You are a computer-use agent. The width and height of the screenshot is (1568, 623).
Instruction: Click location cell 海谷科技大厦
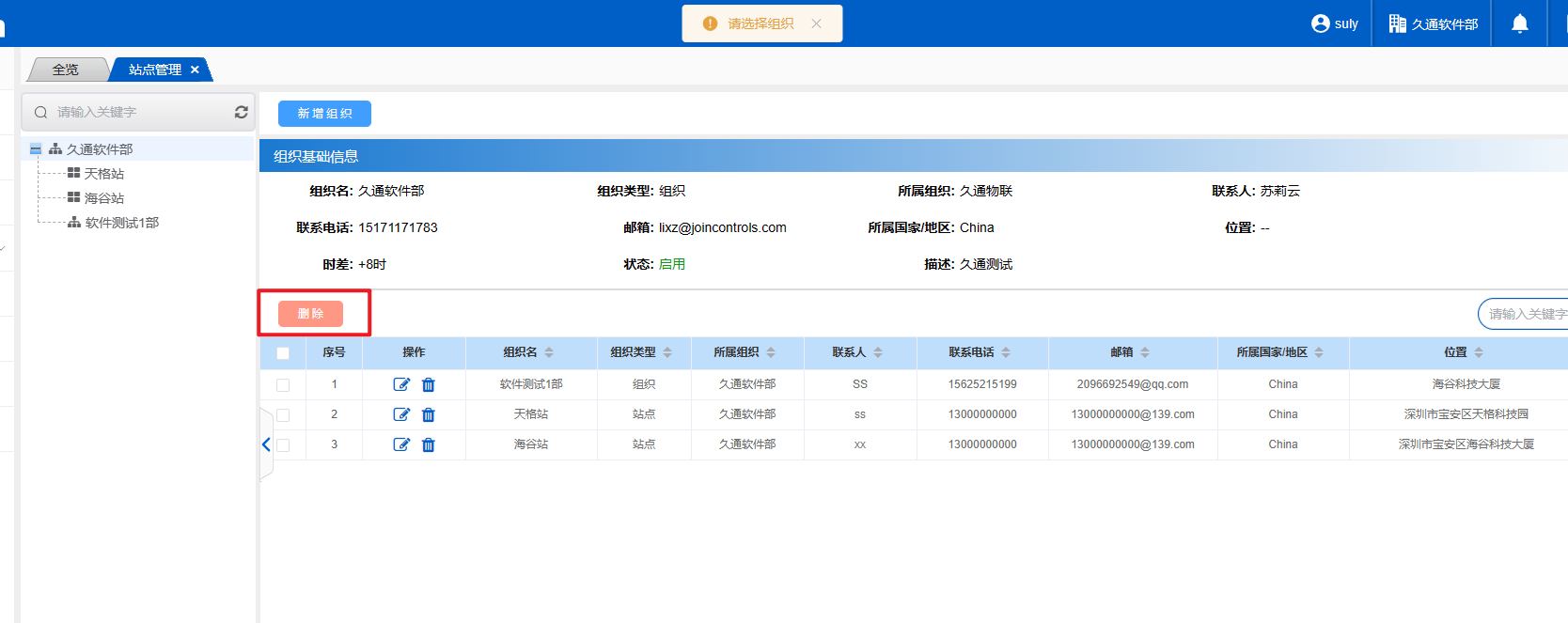click(1466, 384)
